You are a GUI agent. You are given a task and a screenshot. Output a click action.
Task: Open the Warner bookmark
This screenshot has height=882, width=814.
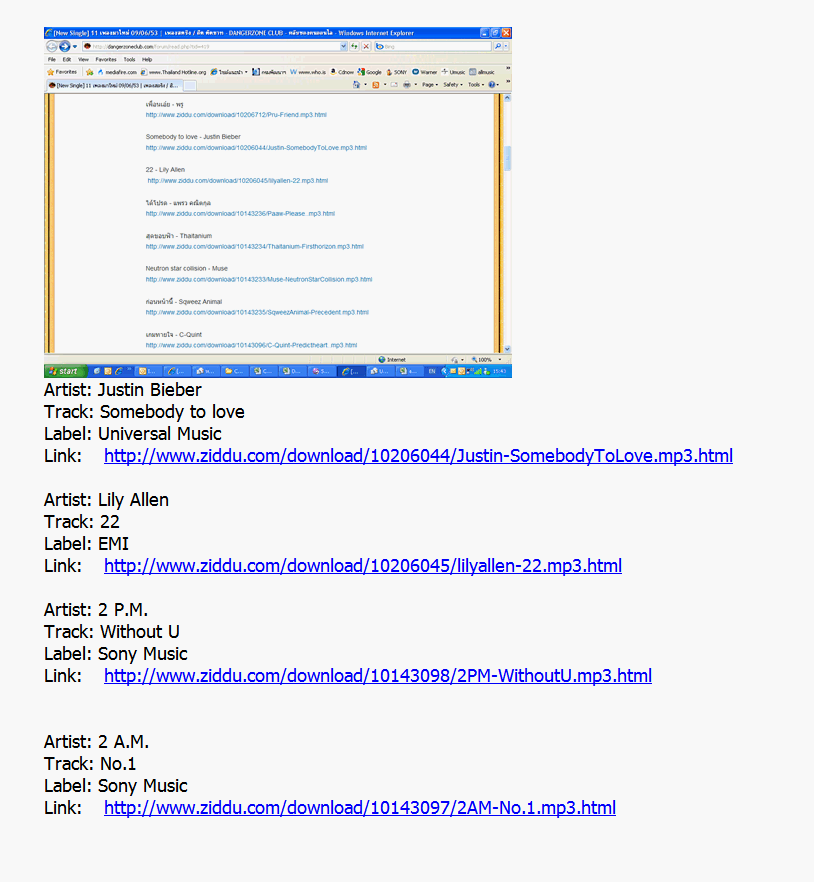click(425, 72)
